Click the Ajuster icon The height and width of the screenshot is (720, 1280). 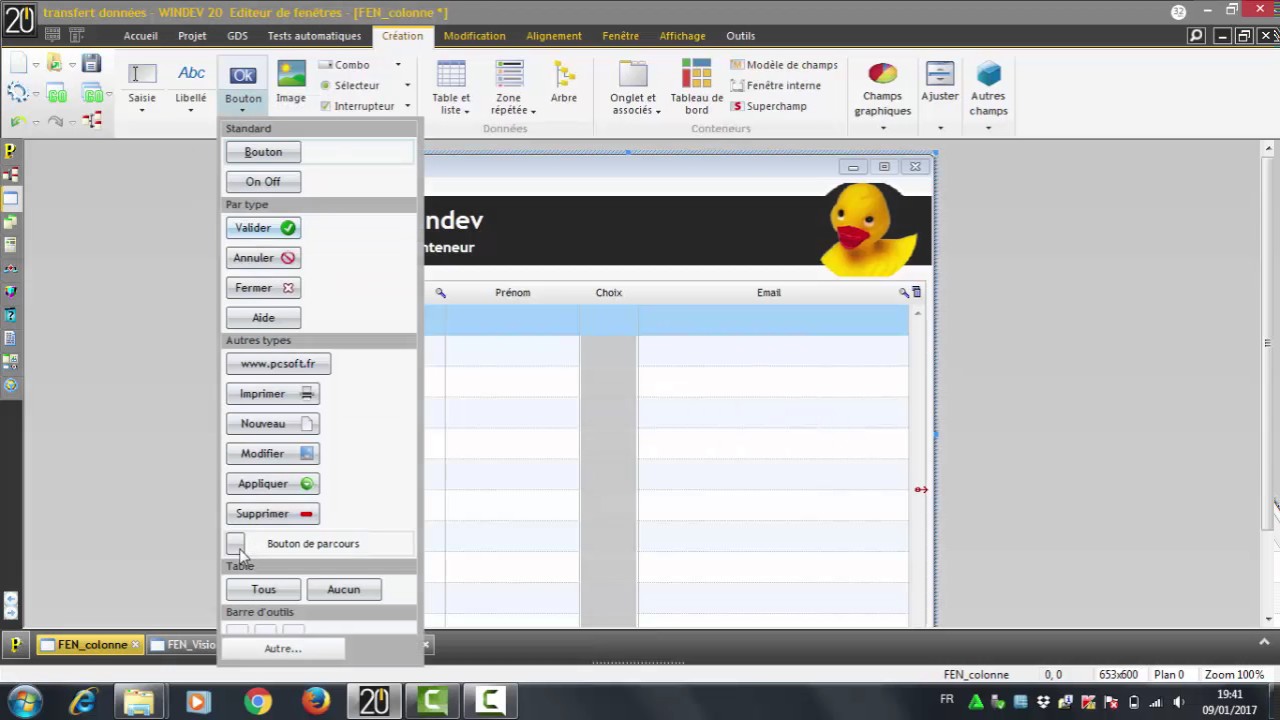[x=940, y=75]
